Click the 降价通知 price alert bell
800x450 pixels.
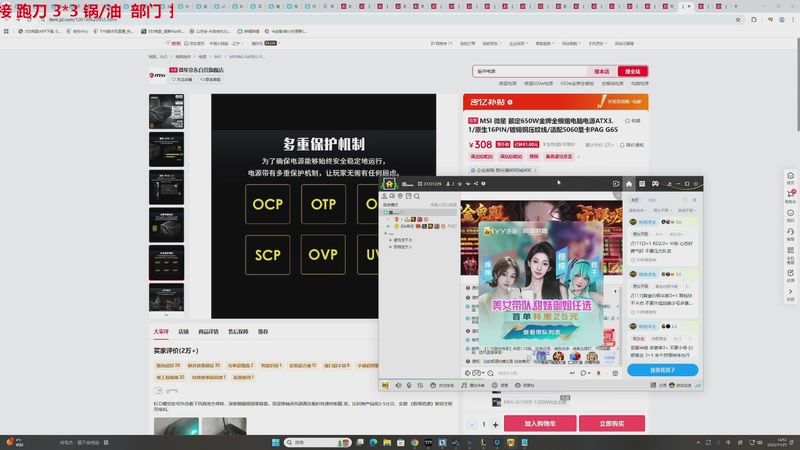click(x=632, y=145)
